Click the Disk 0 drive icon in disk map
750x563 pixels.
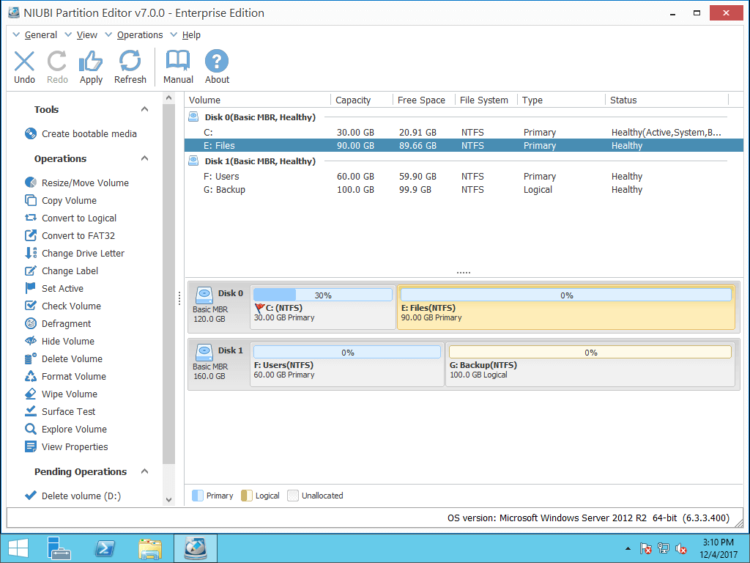[204, 295]
